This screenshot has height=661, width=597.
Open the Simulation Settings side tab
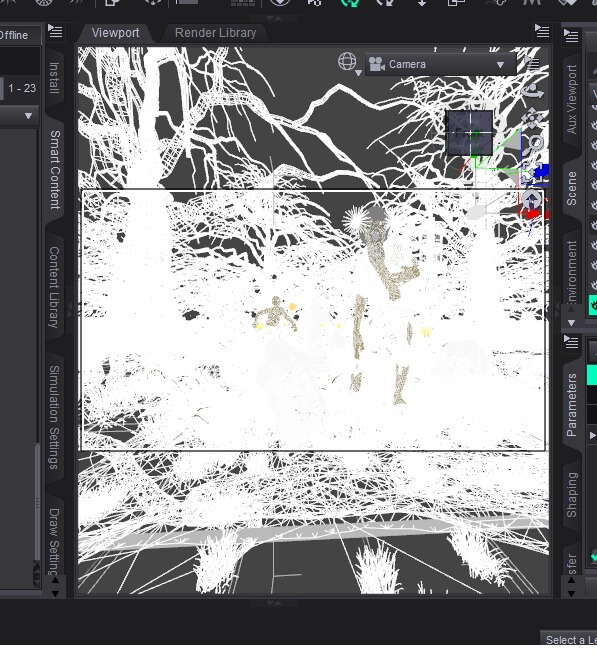click(x=54, y=417)
